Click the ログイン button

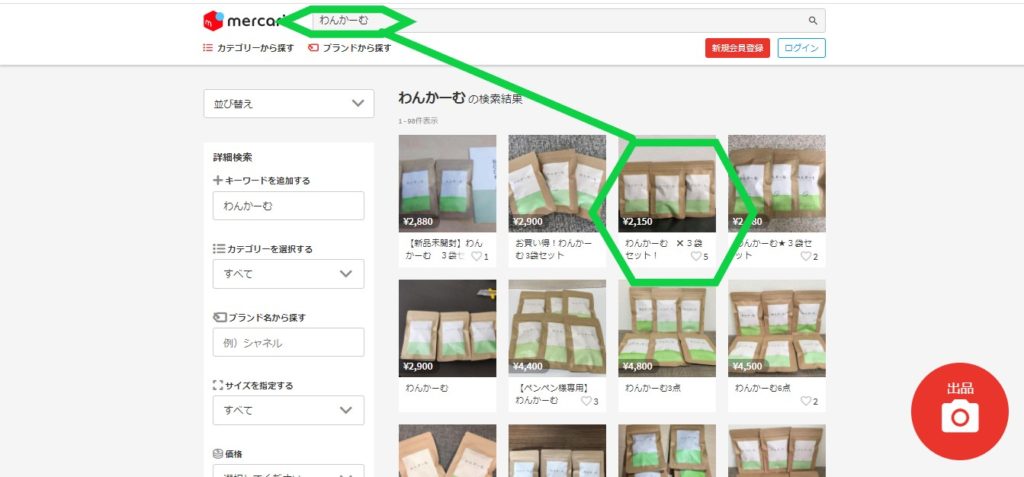pos(801,48)
